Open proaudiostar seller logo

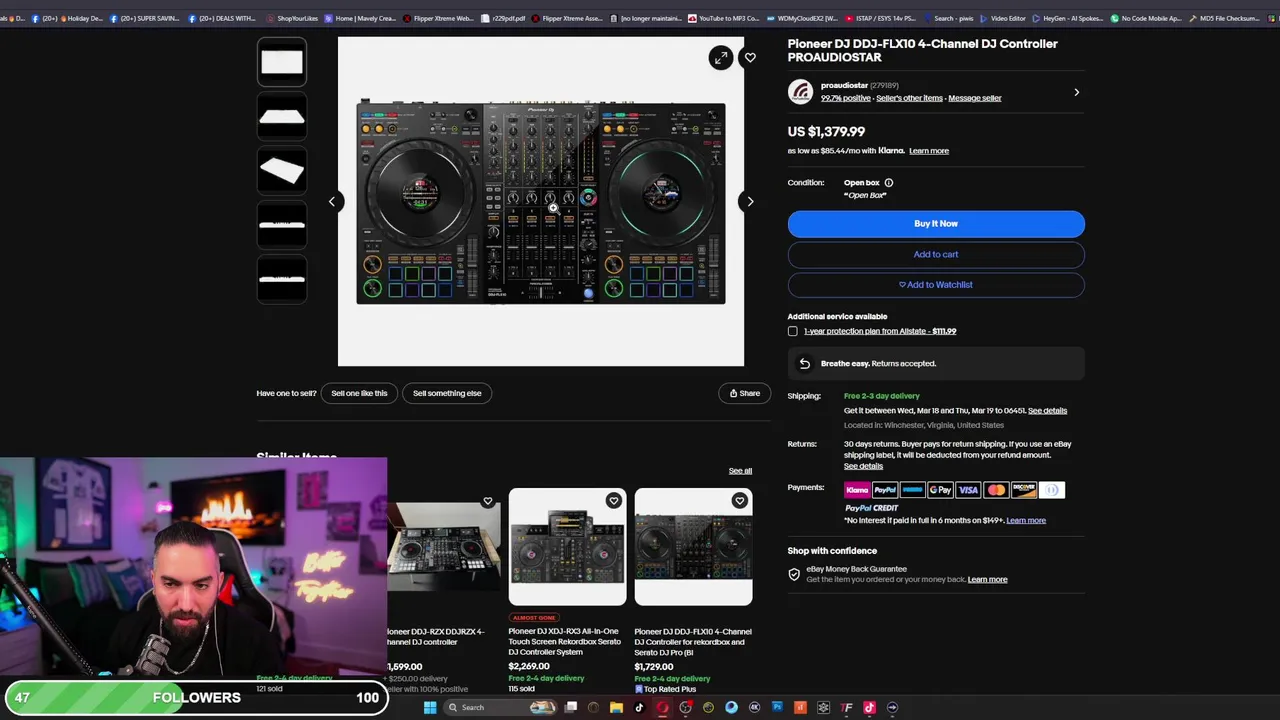pyautogui.click(x=800, y=92)
